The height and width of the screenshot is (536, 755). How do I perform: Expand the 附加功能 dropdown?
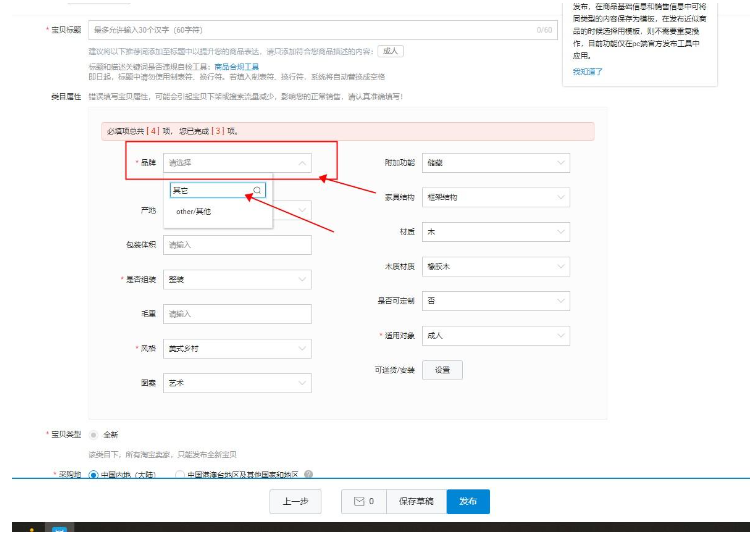(494, 162)
